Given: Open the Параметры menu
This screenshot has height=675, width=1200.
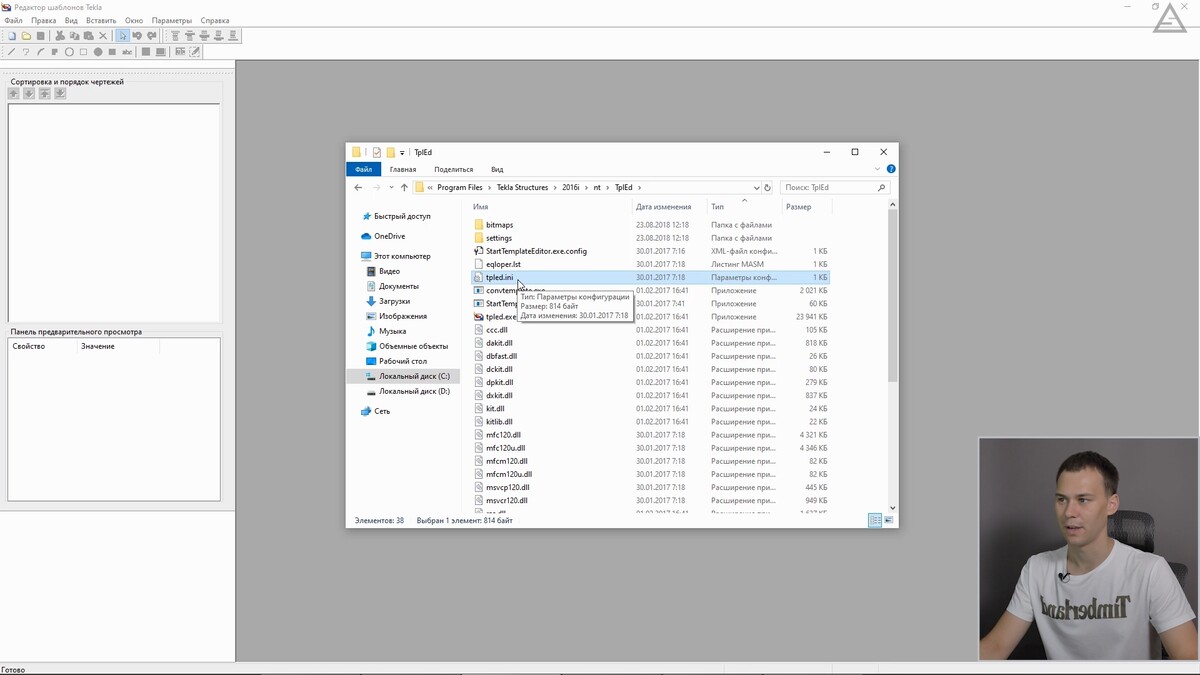Looking at the screenshot, I should tap(171, 20).
